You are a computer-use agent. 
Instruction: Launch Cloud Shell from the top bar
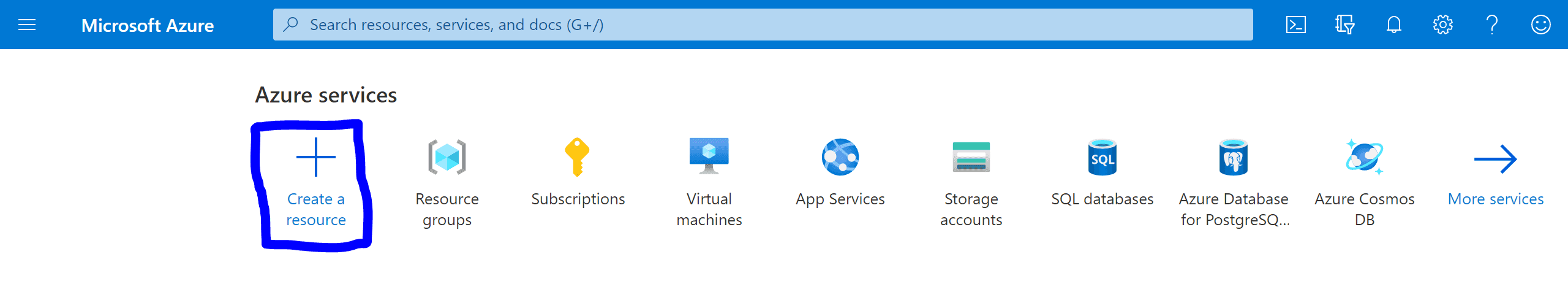[1295, 25]
